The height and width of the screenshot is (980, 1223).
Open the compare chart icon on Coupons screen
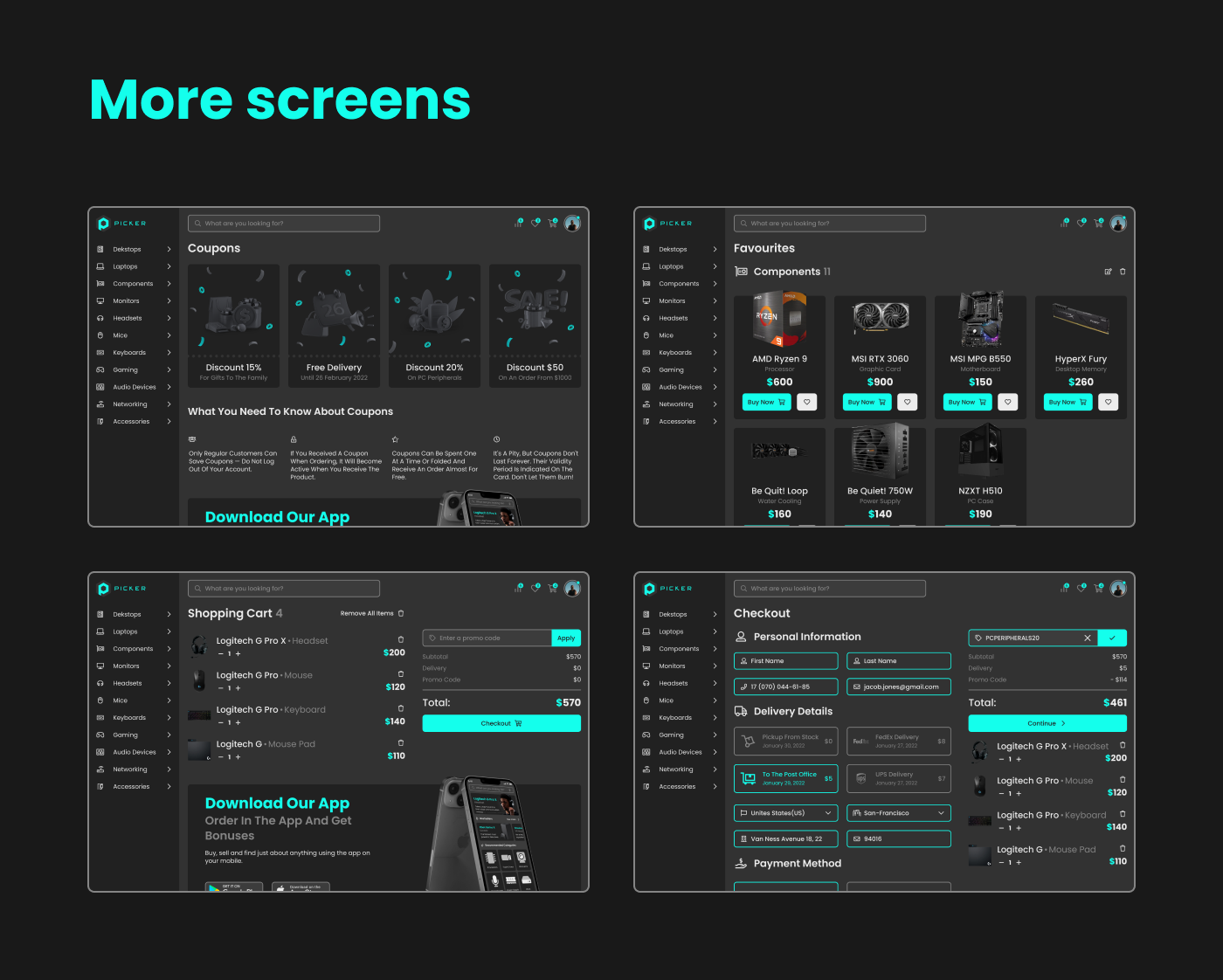(519, 224)
